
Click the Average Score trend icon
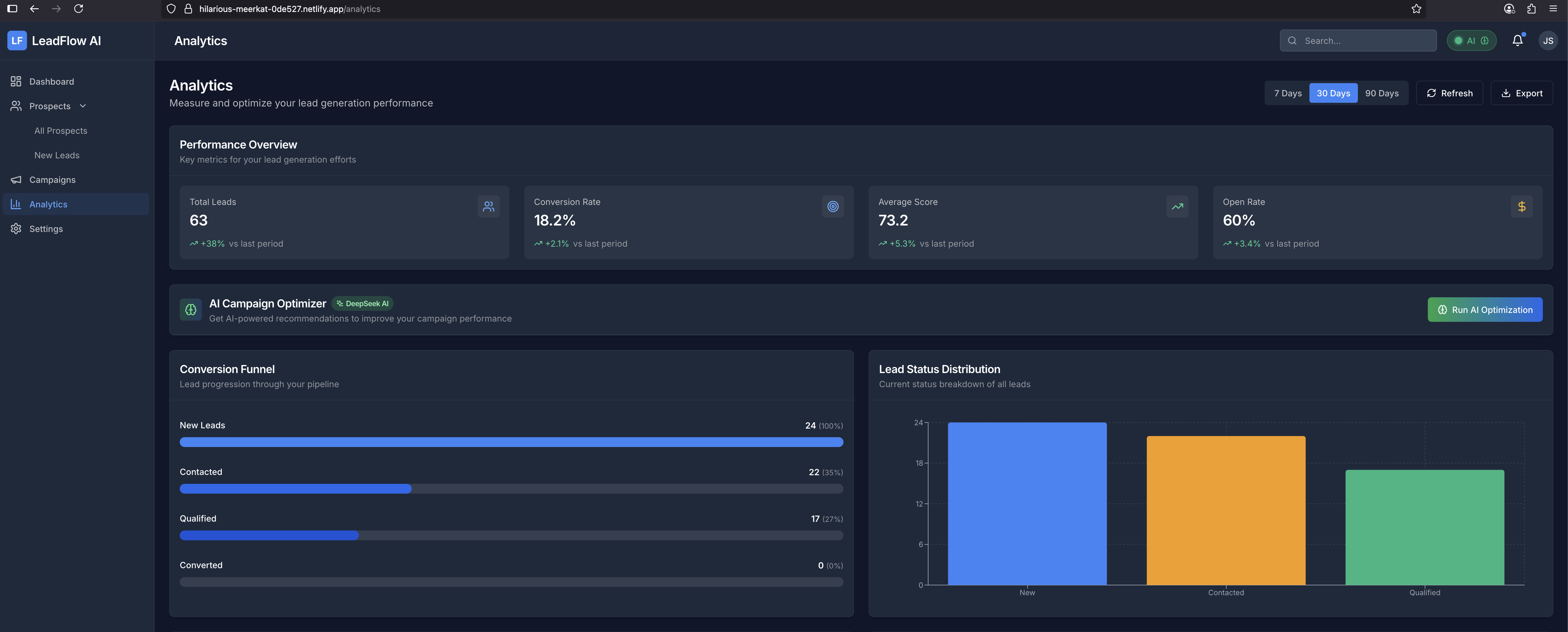(1177, 206)
